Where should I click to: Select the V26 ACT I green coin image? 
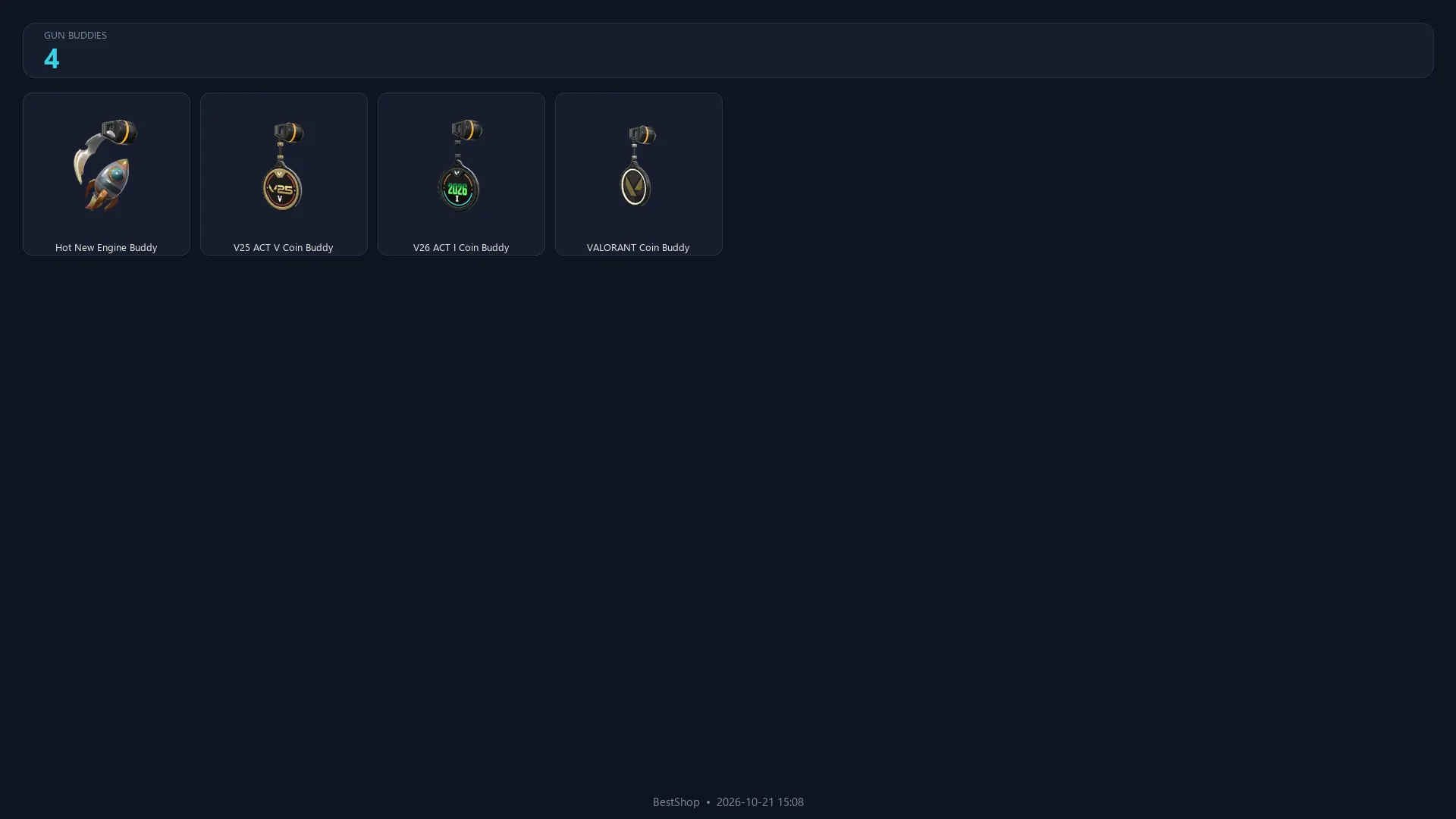(x=460, y=165)
